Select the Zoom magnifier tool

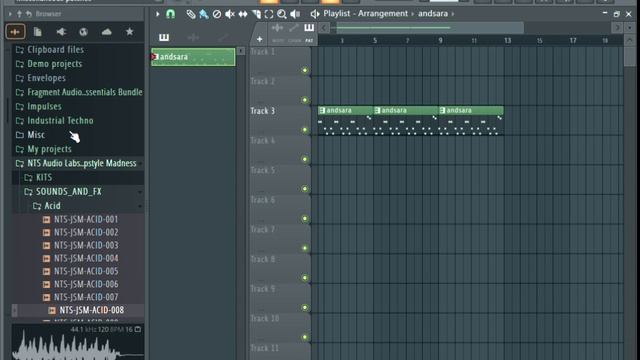[x=282, y=14]
